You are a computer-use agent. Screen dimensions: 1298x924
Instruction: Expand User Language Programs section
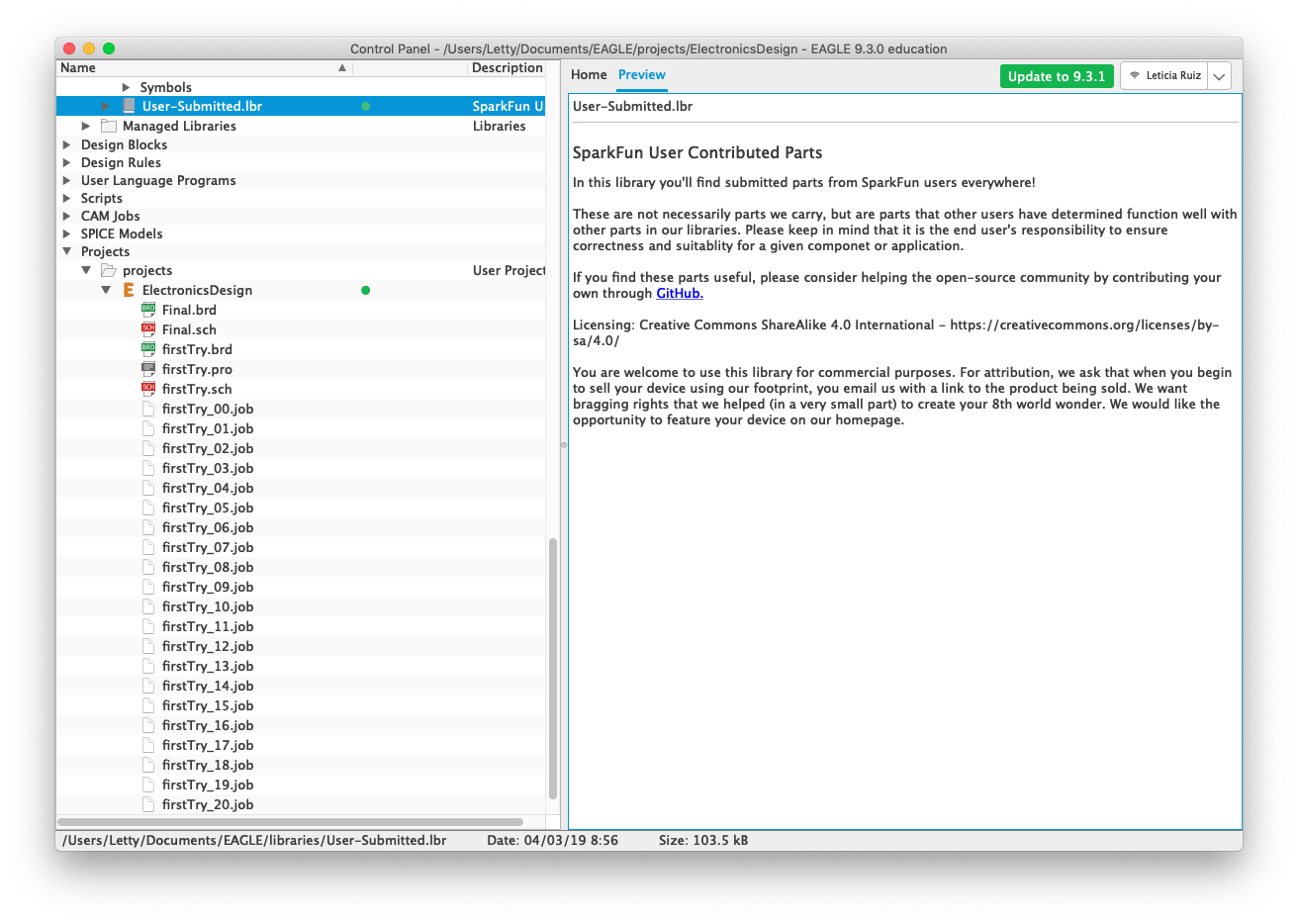(x=66, y=180)
